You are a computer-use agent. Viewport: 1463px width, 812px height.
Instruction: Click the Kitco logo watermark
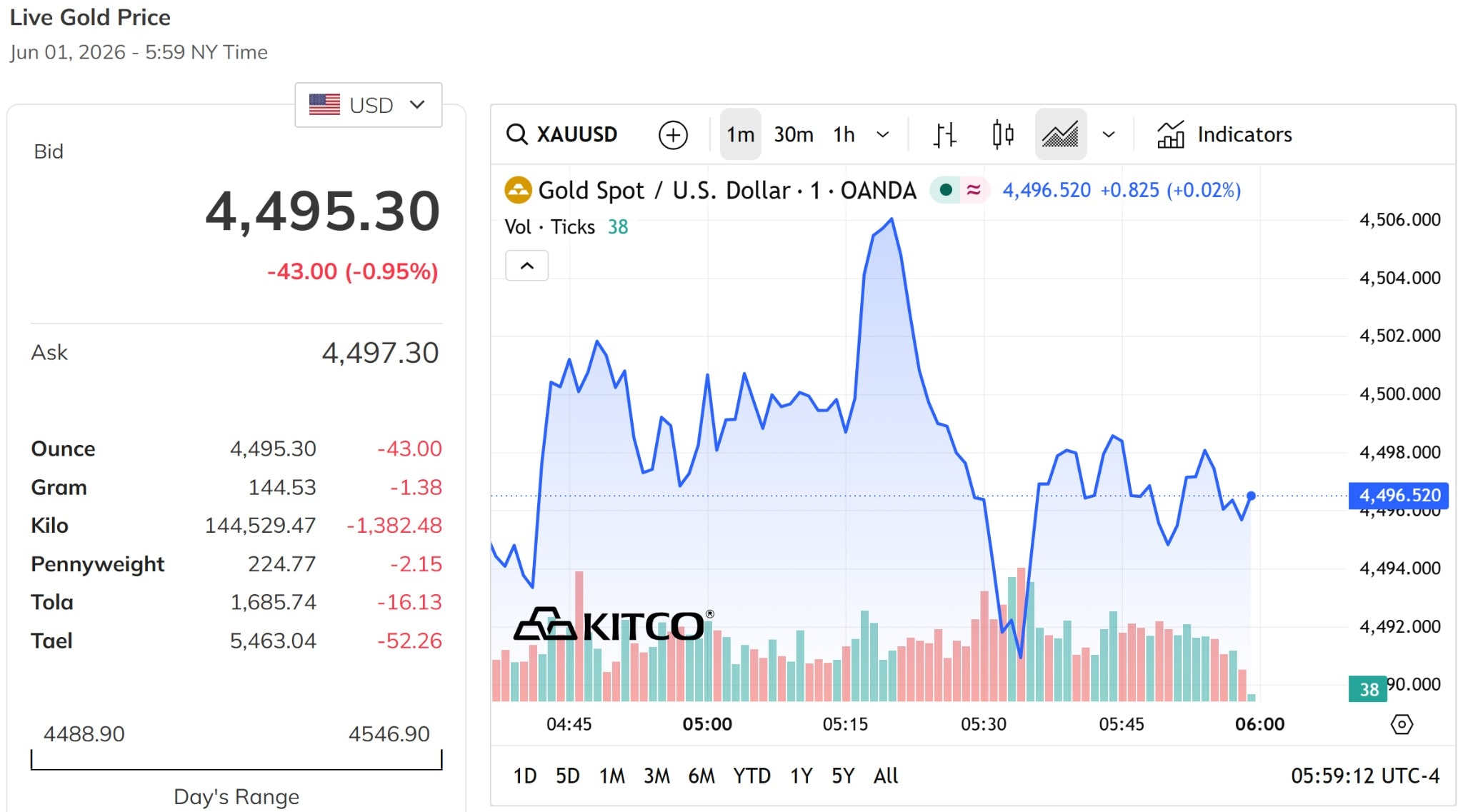[x=613, y=625]
